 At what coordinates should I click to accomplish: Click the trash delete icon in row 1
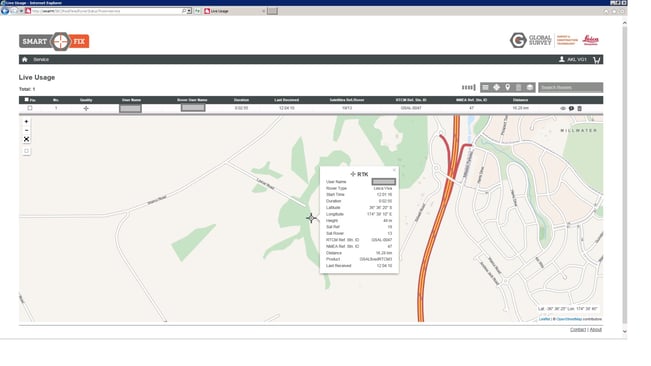pos(580,108)
